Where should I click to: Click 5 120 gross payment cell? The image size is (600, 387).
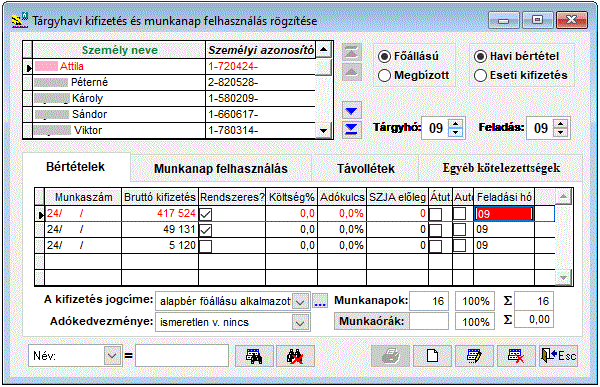coord(160,245)
